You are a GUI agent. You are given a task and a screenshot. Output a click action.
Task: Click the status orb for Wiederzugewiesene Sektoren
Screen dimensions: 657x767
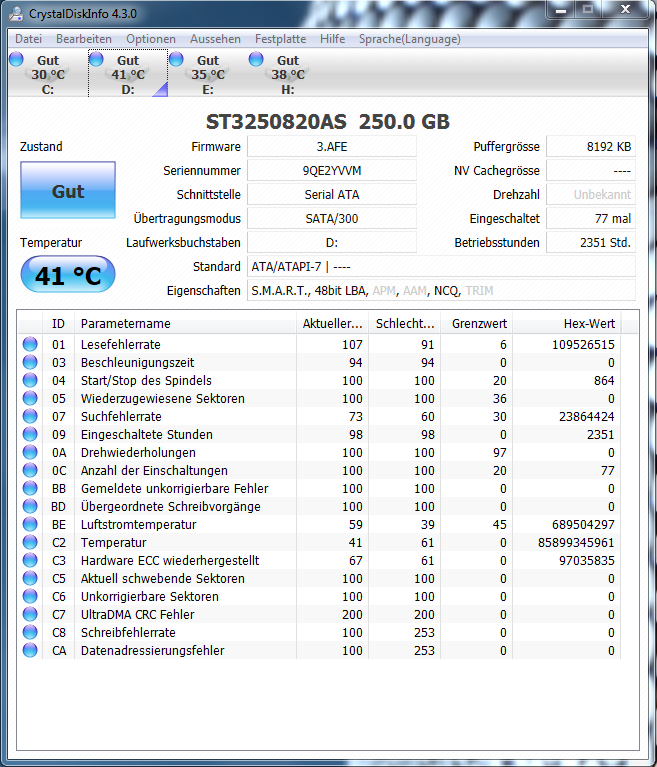[x=30, y=398]
